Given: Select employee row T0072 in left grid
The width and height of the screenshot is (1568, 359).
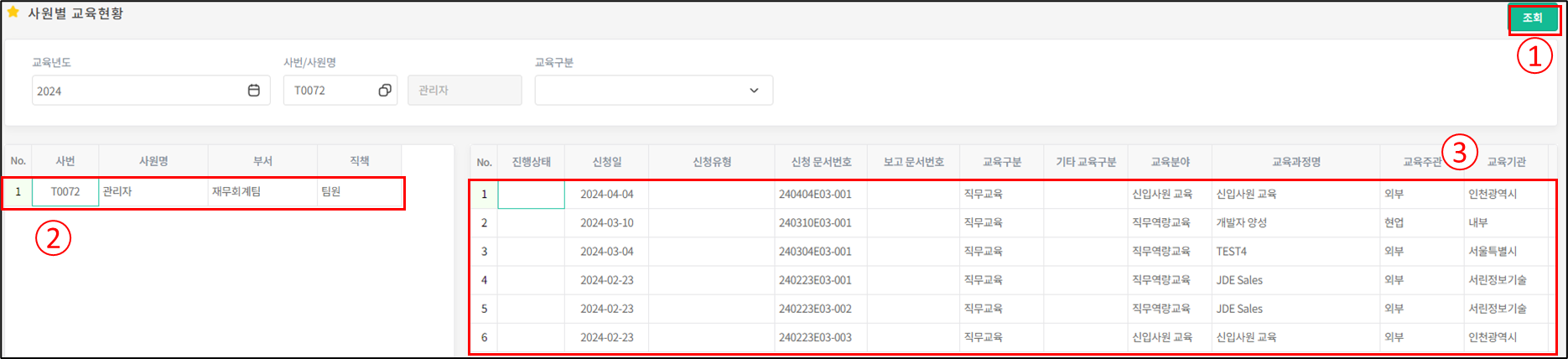Looking at the screenshot, I should [65, 192].
